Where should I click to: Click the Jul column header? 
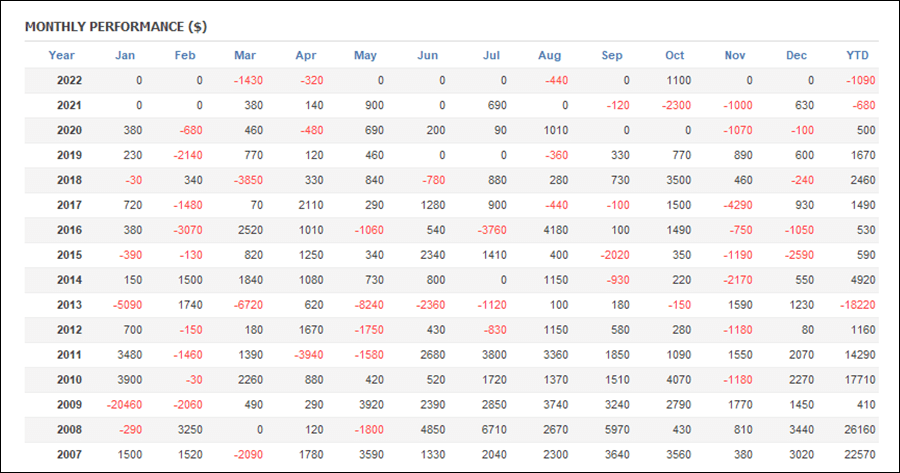[x=491, y=55]
